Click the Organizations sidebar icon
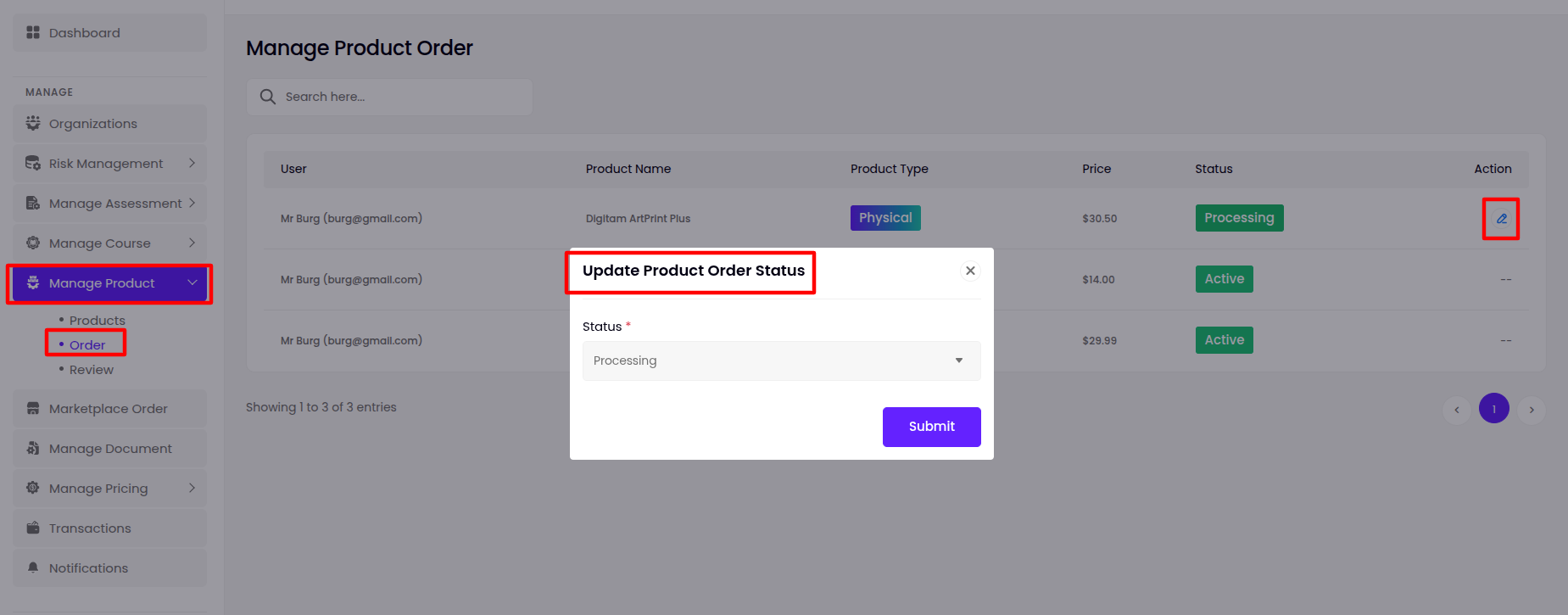Image resolution: width=1568 pixels, height=615 pixels. (33, 123)
